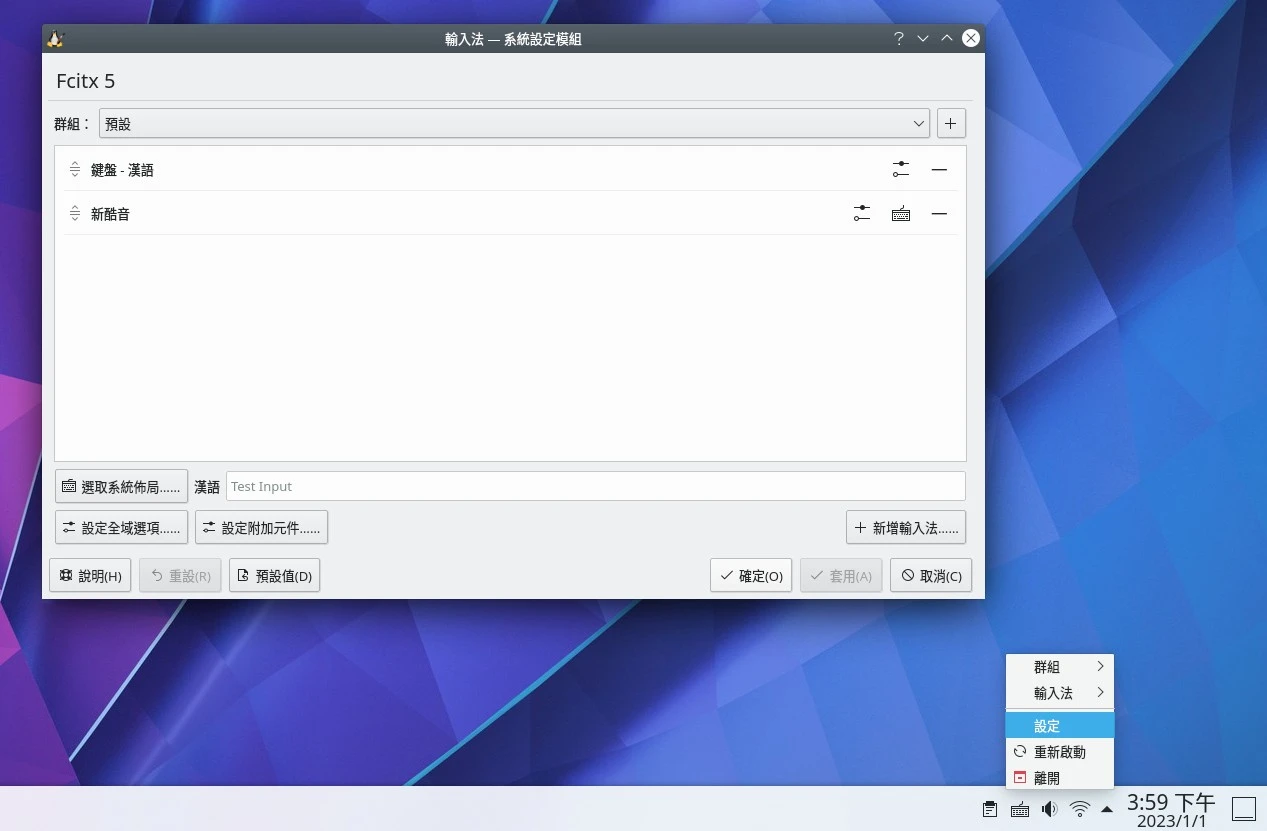Screen dimensions: 1267x831
Task: Click the clipboard icon in system tray
Action: [989, 809]
